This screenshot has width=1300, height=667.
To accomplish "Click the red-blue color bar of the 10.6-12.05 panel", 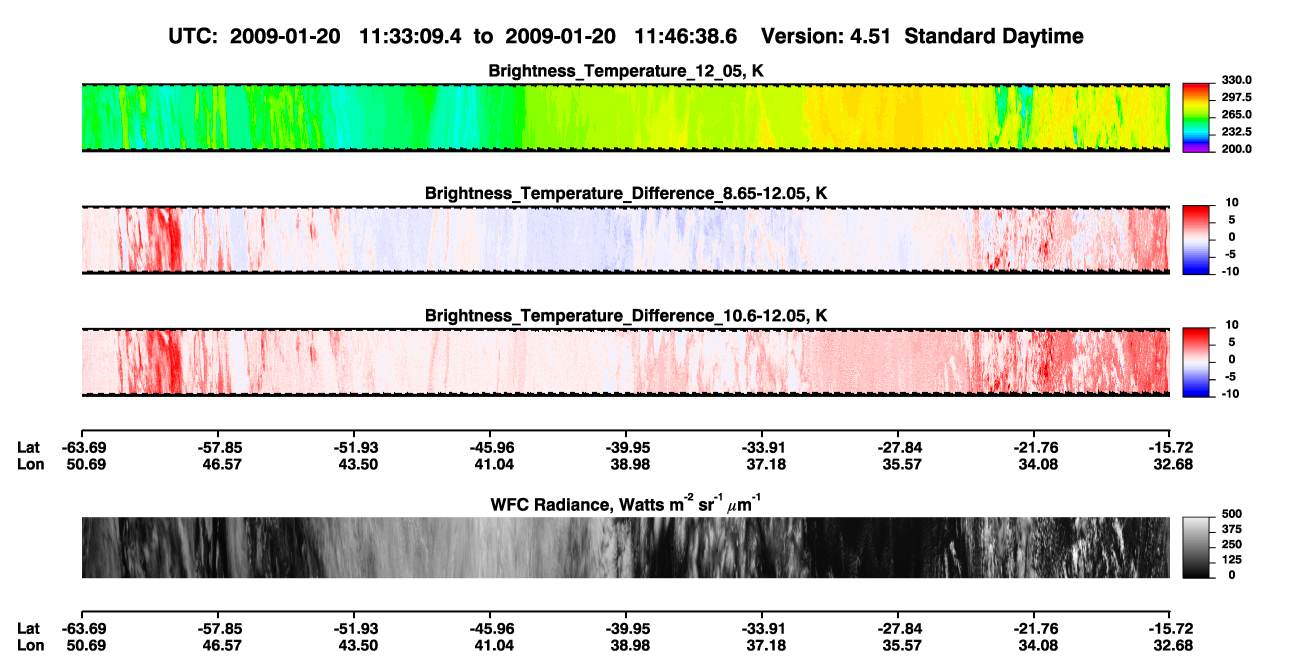I will point(1197,362).
